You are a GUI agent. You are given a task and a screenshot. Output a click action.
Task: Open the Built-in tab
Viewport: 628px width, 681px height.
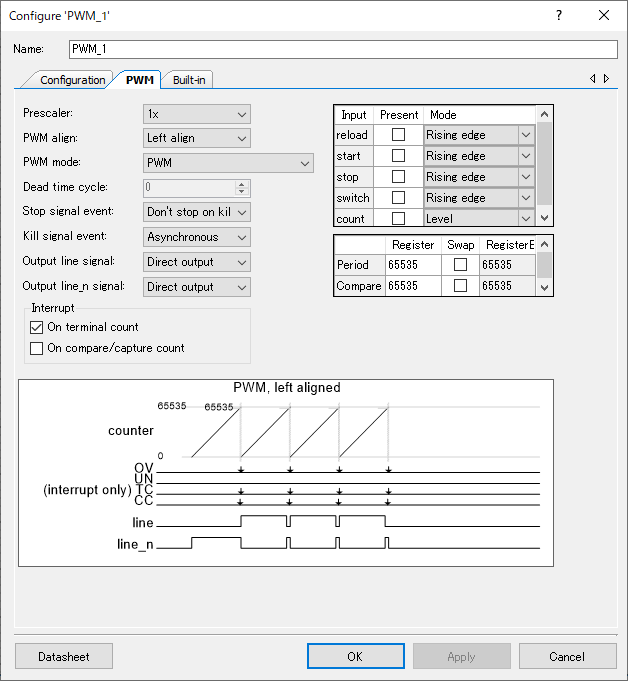point(189,80)
